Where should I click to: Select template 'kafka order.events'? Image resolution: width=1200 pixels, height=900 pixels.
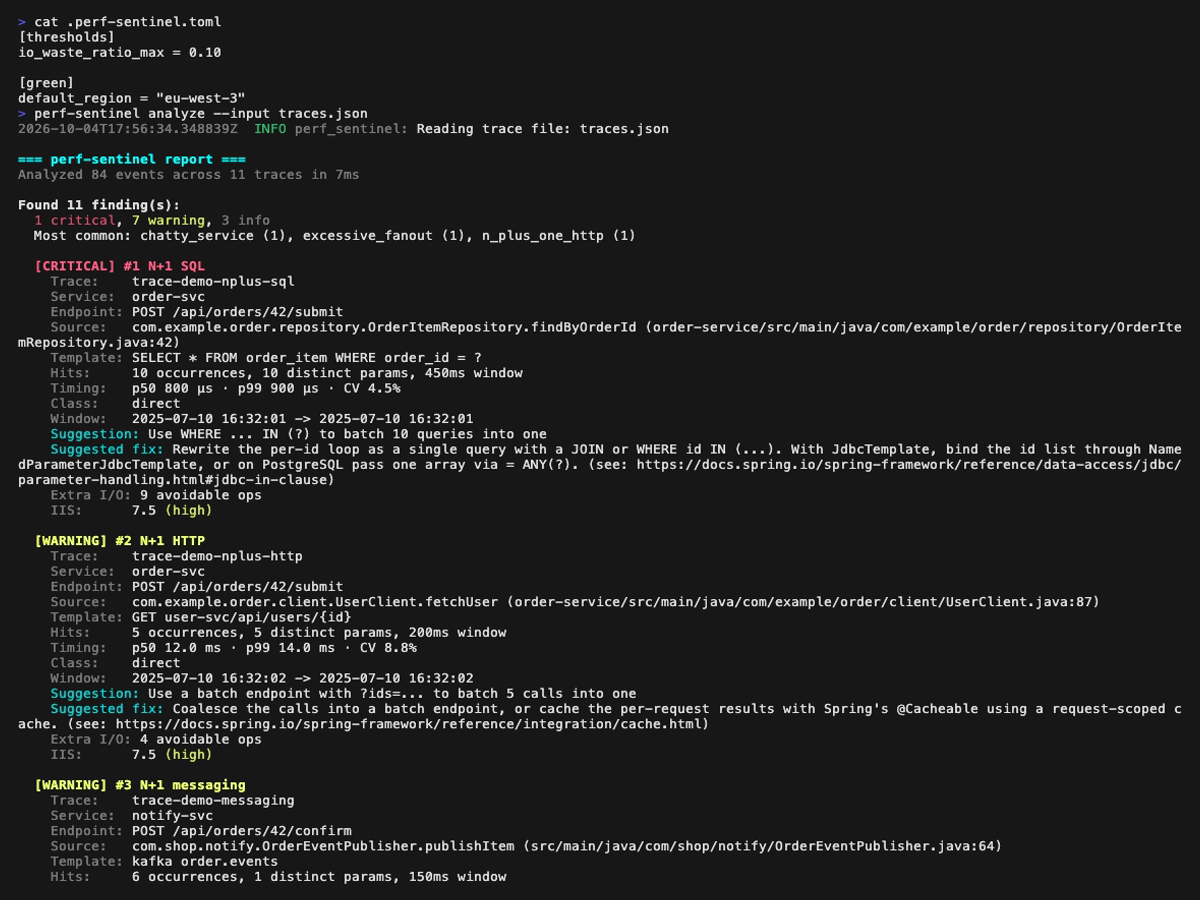(205, 861)
